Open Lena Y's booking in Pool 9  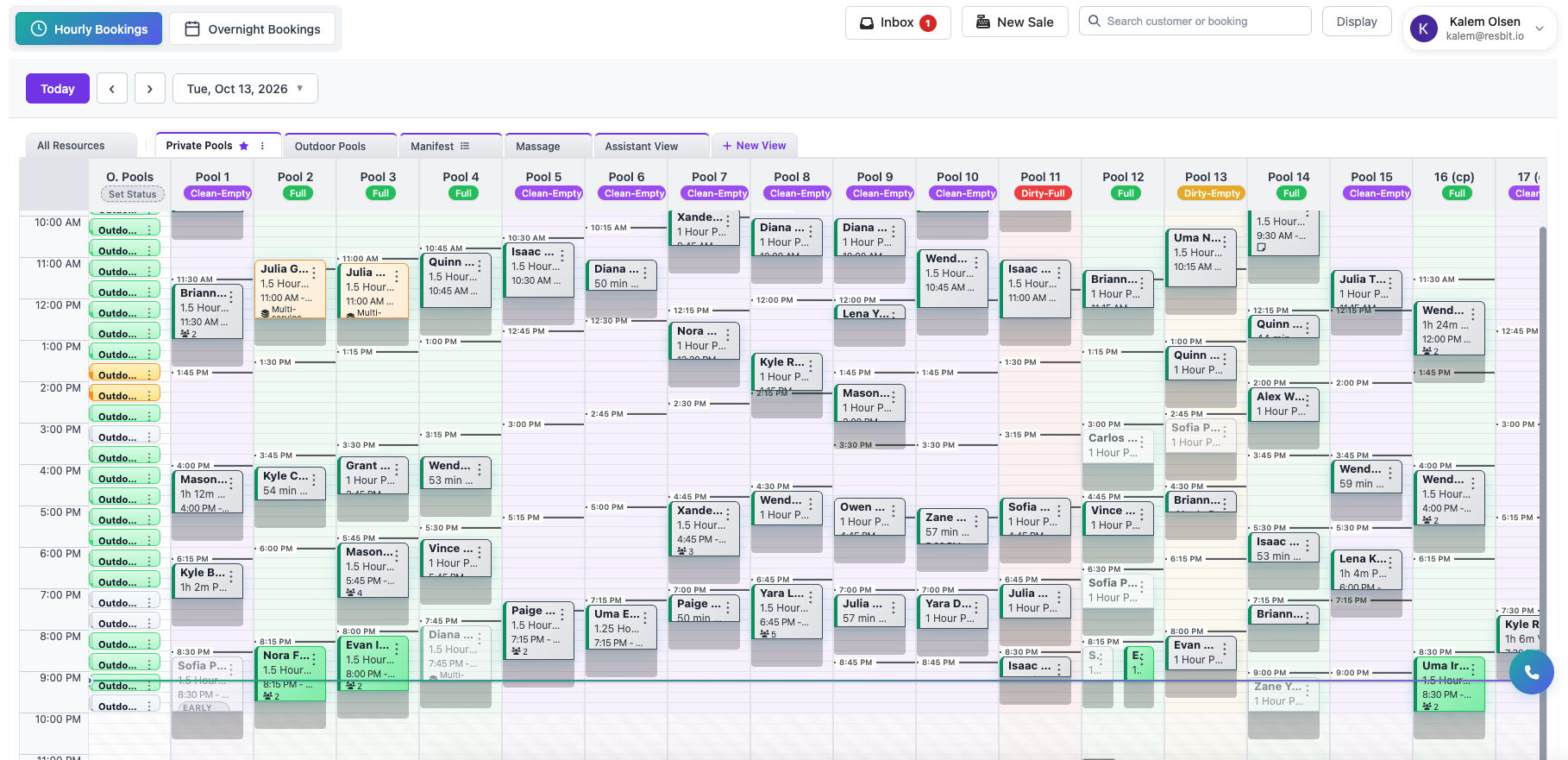(x=869, y=313)
